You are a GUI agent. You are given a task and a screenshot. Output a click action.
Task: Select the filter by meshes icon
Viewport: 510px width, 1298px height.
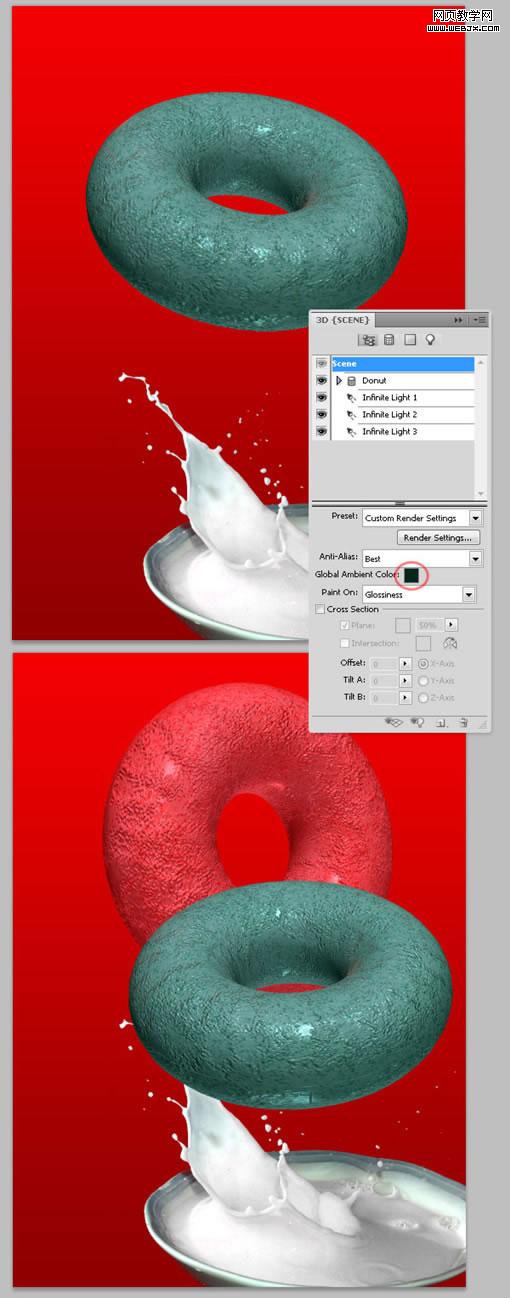tap(389, 340)
